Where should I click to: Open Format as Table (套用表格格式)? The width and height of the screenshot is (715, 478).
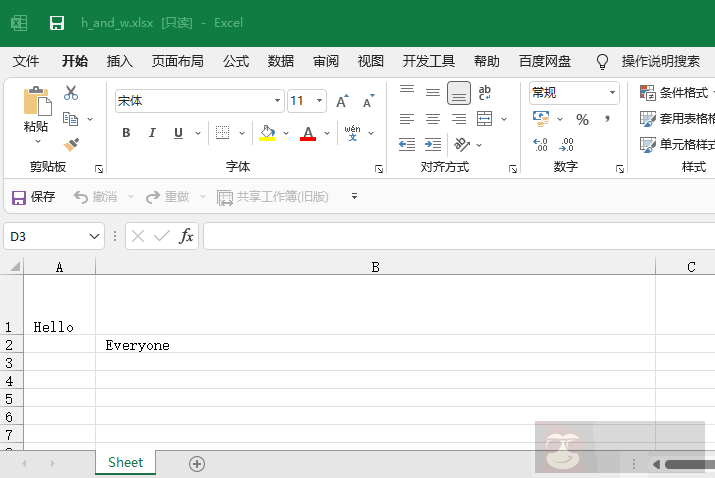point(677,119)
